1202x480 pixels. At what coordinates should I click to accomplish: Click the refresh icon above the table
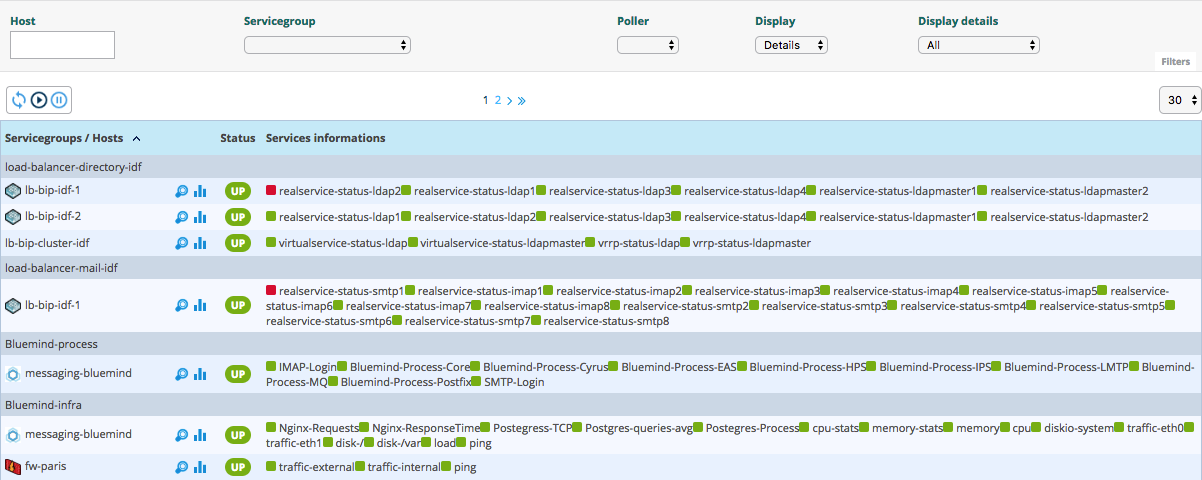pyautogui.click(x=19, y=100)
